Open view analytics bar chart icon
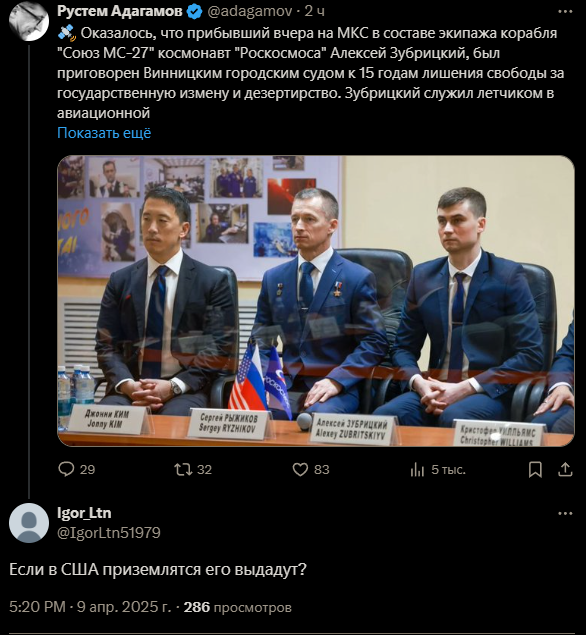 point(417,469)
